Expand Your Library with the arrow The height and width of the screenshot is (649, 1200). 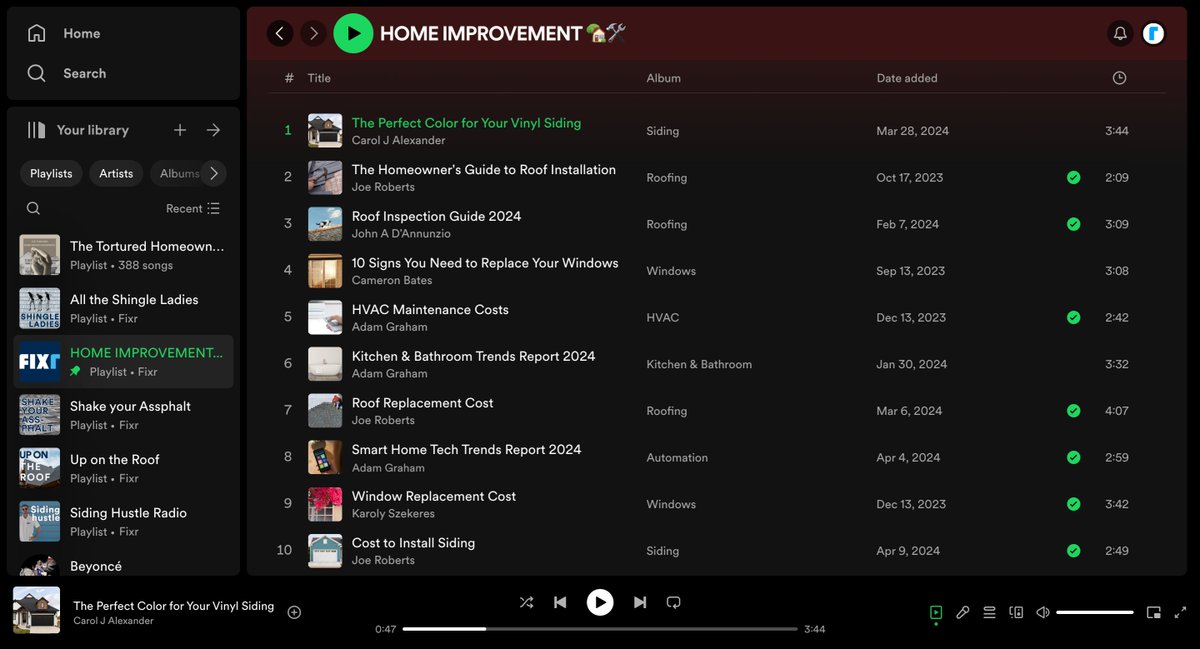[213, 129]
